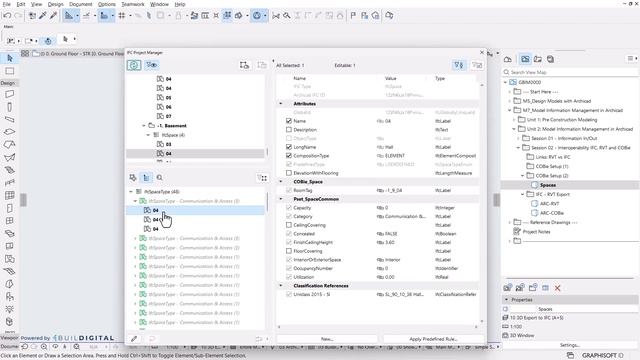Click the Project Notes item in Navigator

(536, 232)
